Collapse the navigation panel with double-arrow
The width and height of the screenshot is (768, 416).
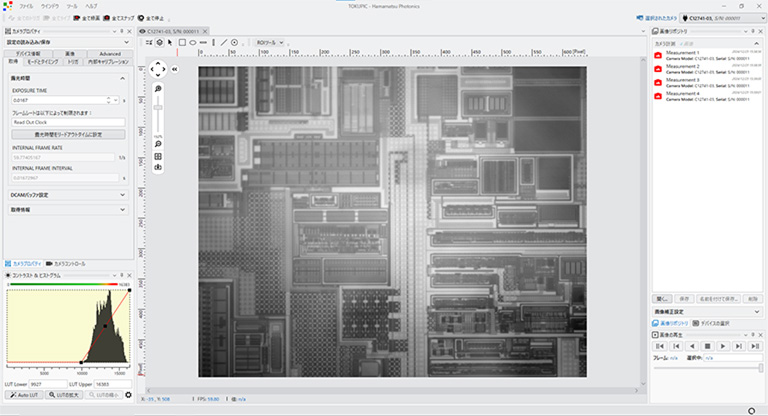tap(175, 69)
